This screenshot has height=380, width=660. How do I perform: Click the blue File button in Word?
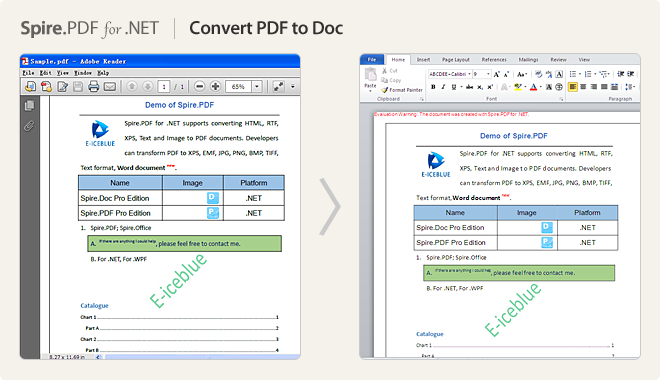(372, 60)
